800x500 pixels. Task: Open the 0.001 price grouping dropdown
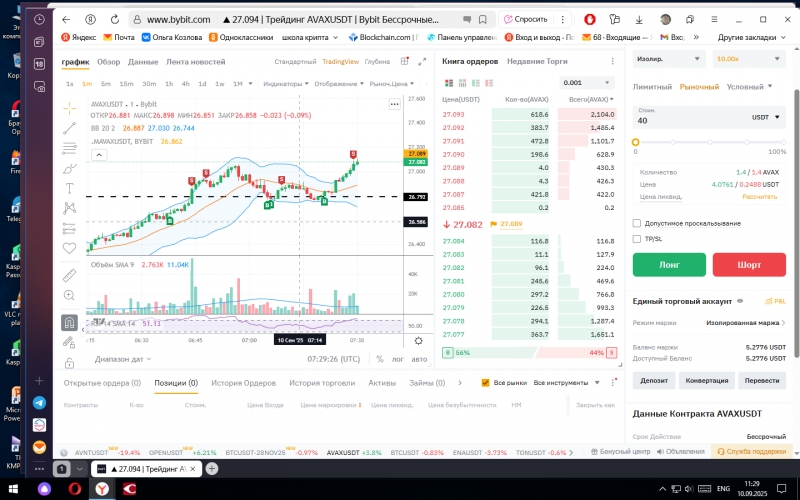(587, 83)
